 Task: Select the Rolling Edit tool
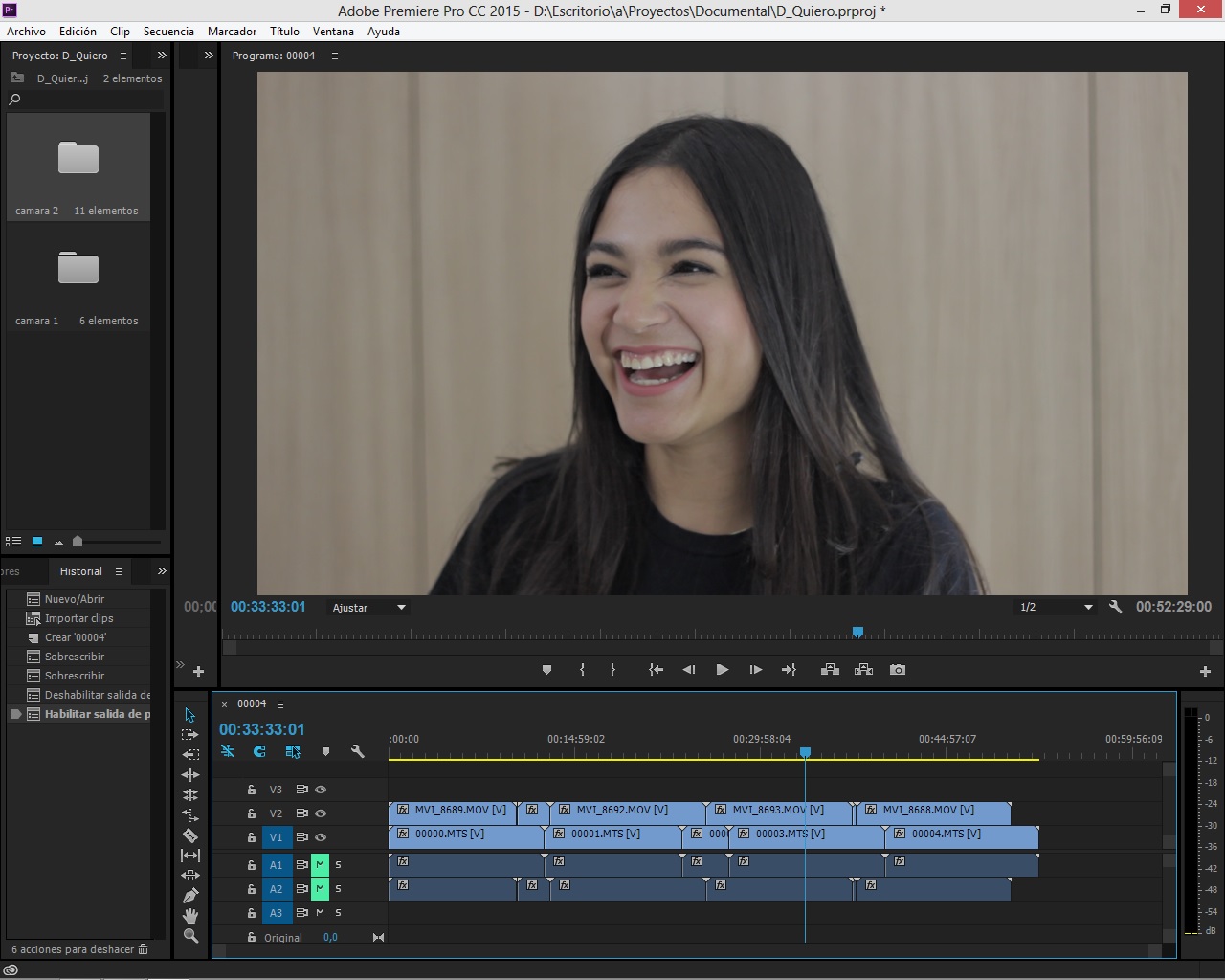[x=189, y=795]
